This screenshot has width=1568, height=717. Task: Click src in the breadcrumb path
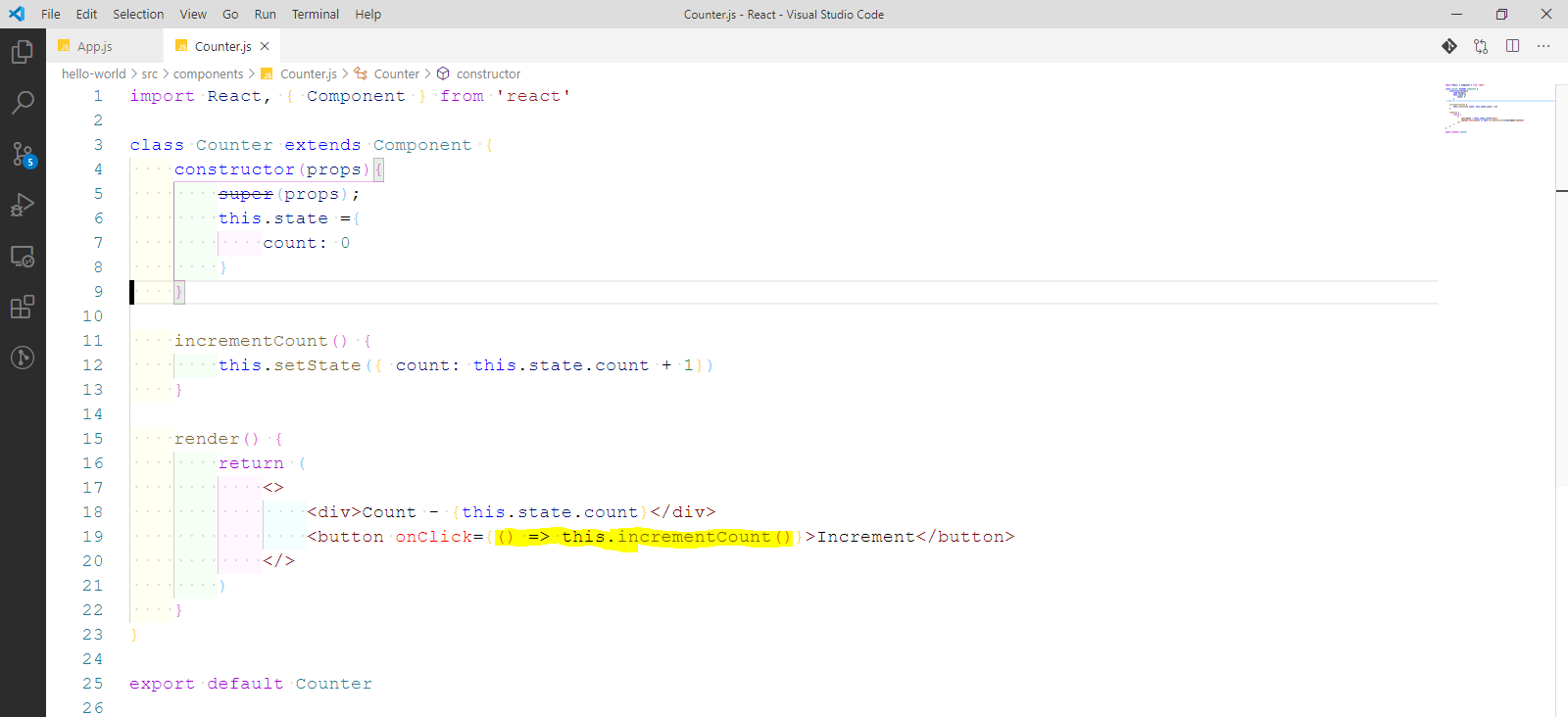coord(149,73)
